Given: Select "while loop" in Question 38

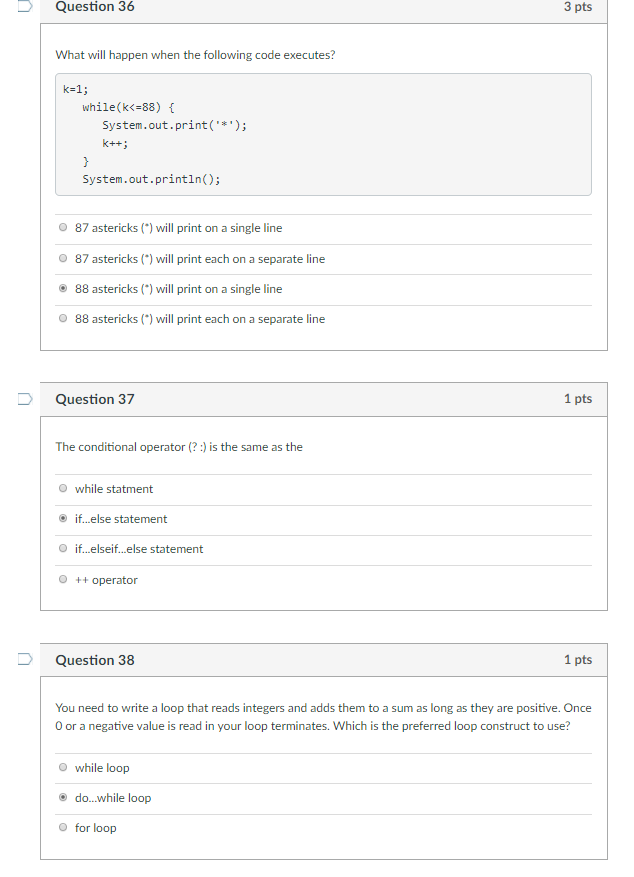Looking at the screenshot, I should point(62,767).
